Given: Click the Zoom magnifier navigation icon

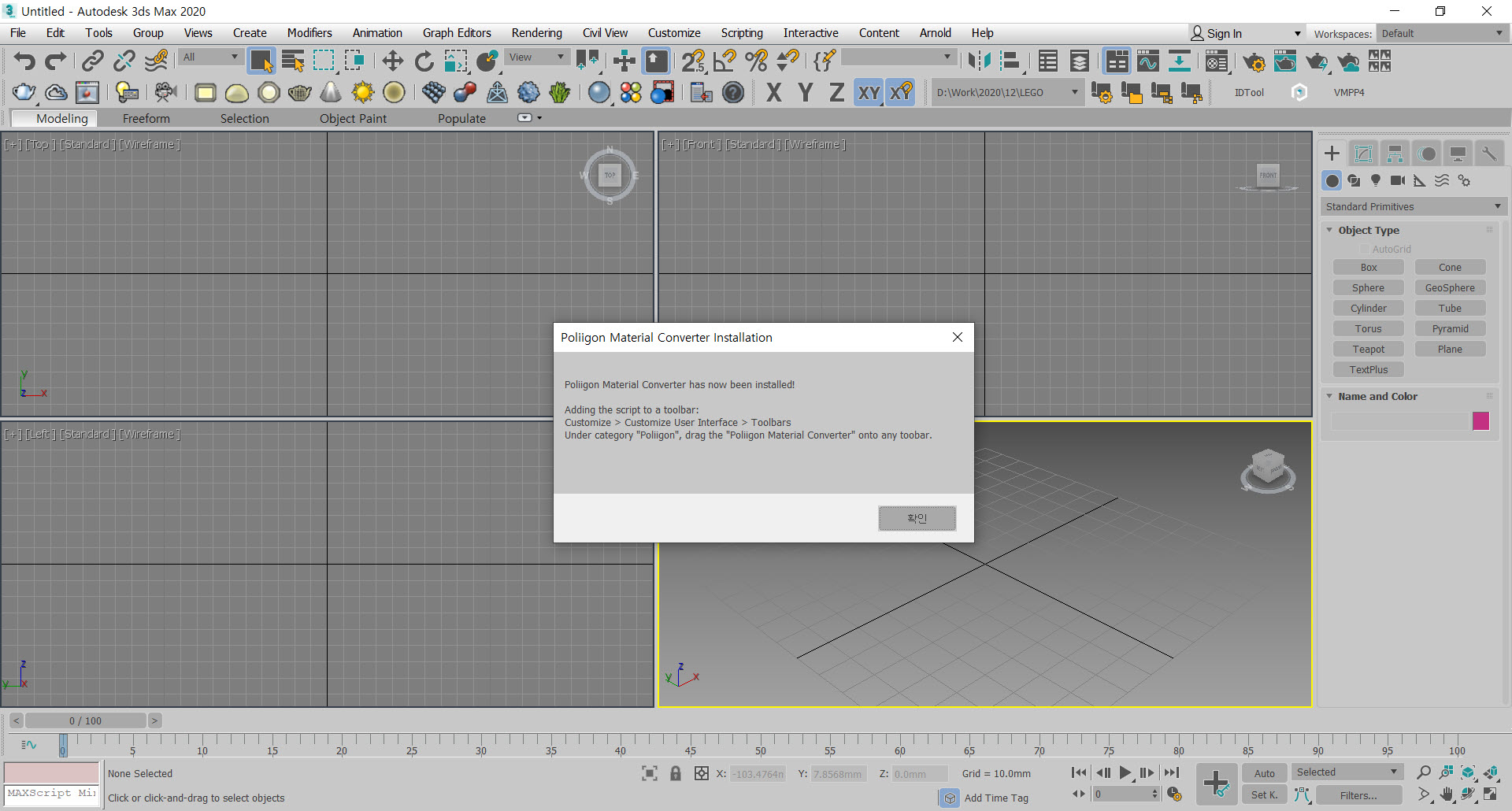Looking at the screenshot, I should [1424, 772].
